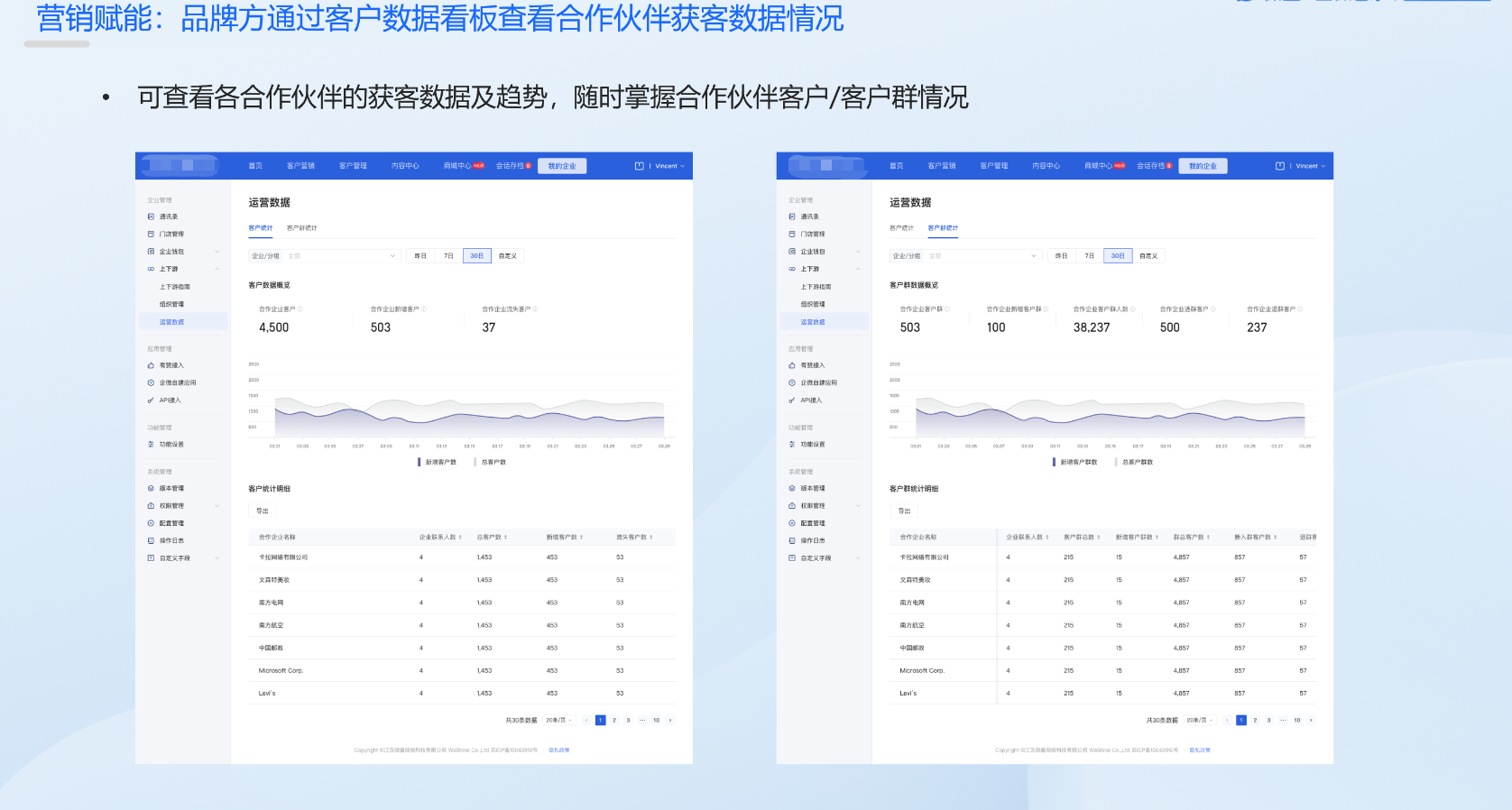Click 操作日志 icon in right screenshot sidebar
The image size is (1512, 810).
tap(792, 540)
